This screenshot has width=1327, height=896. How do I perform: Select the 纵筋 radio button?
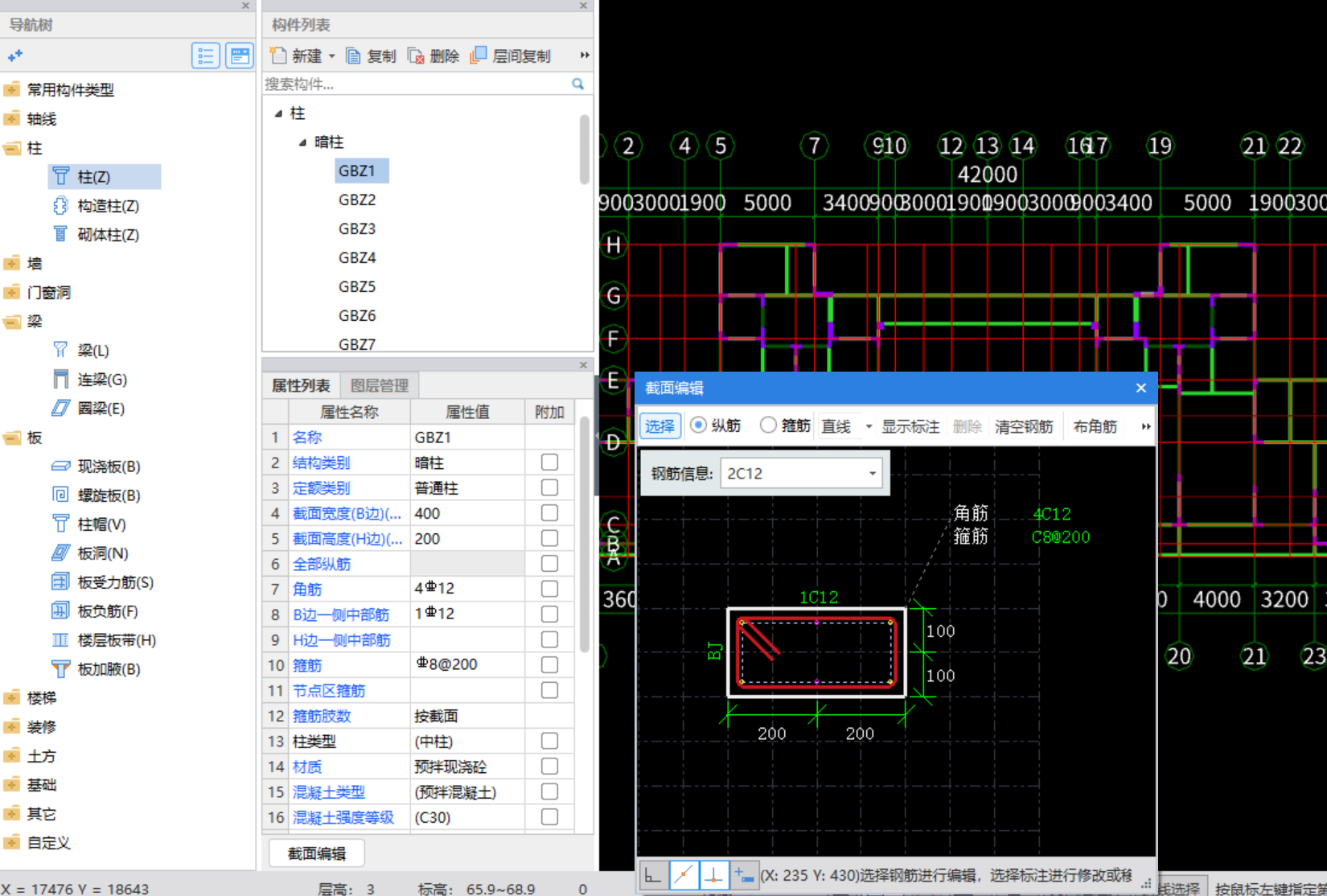click(698, 425)
